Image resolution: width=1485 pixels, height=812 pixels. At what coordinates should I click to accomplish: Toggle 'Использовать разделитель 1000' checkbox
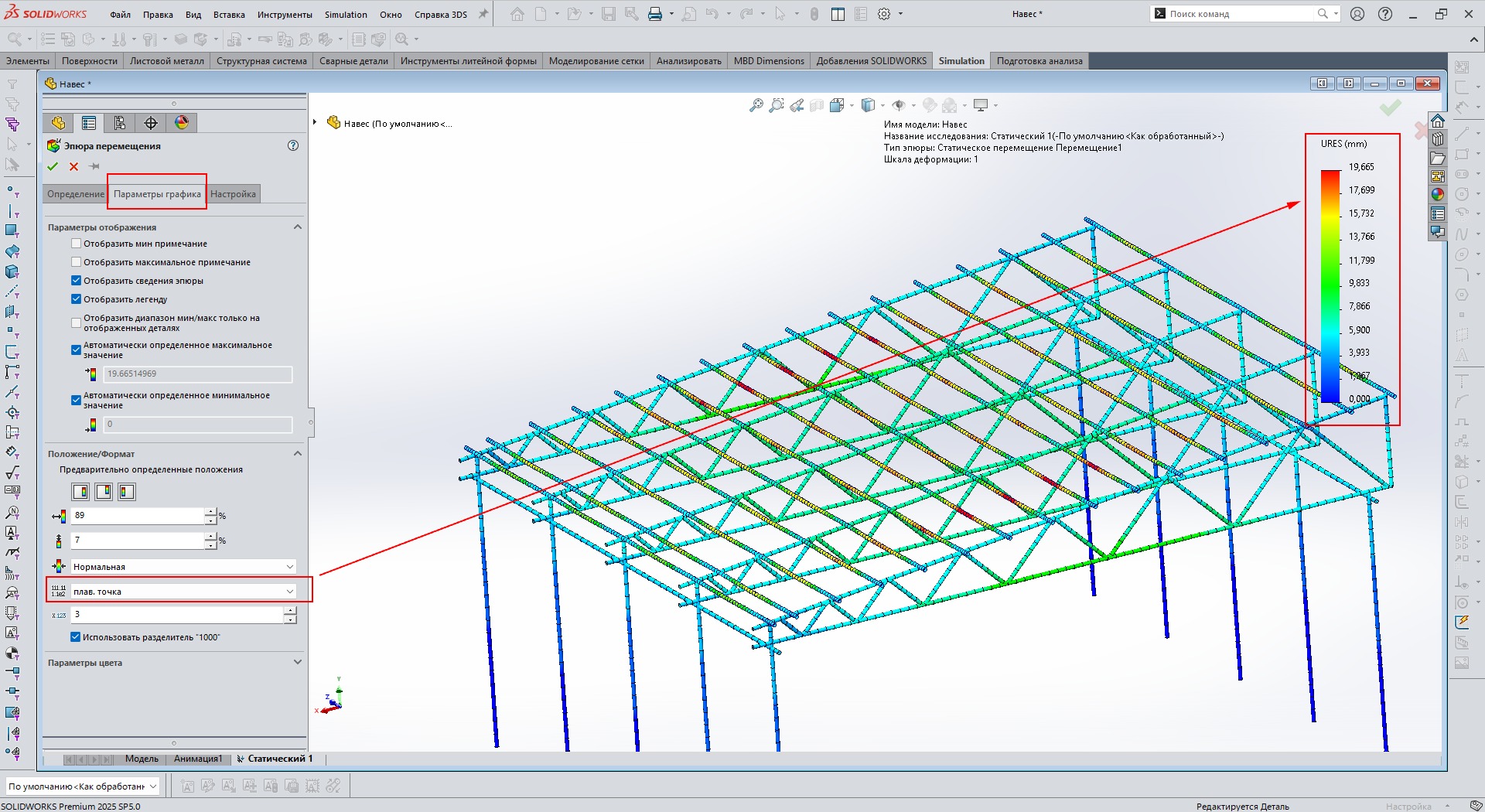pyautogui.click(x=76, y=637)
